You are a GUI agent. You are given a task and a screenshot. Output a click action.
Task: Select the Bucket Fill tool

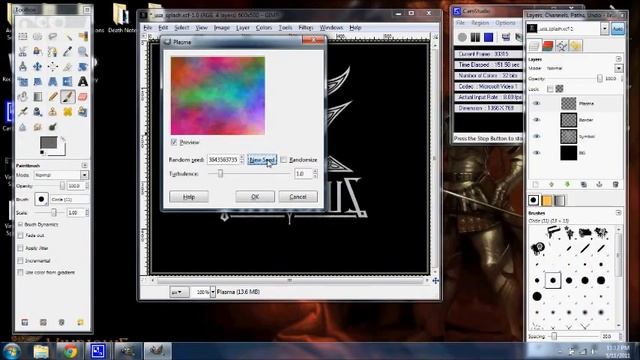pos(22,97)
